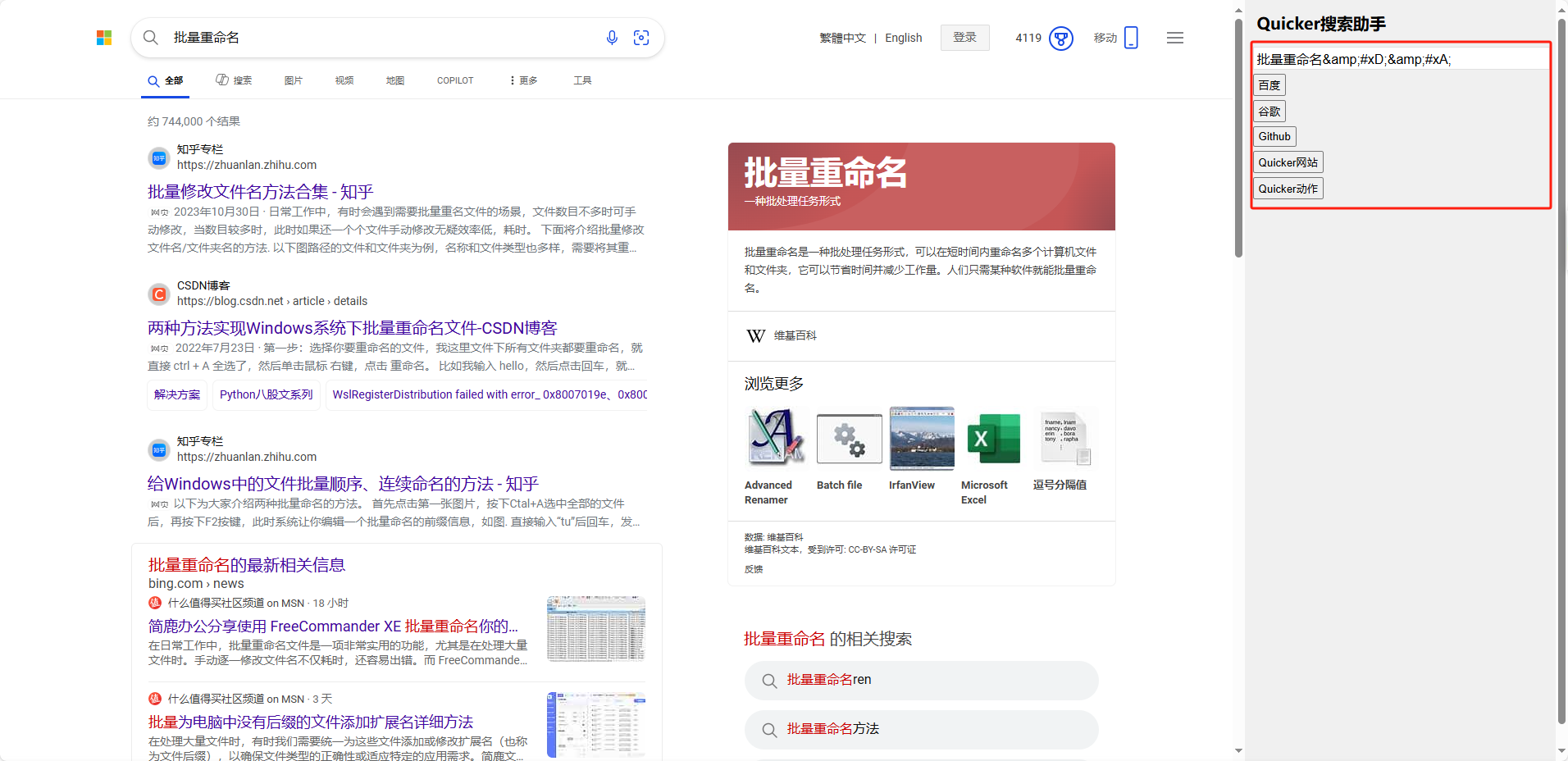Viewport: 1568px width, 761px height.
Task: Click magnifier icon beside 批量重命名ren
Action: tap(769, 681)
